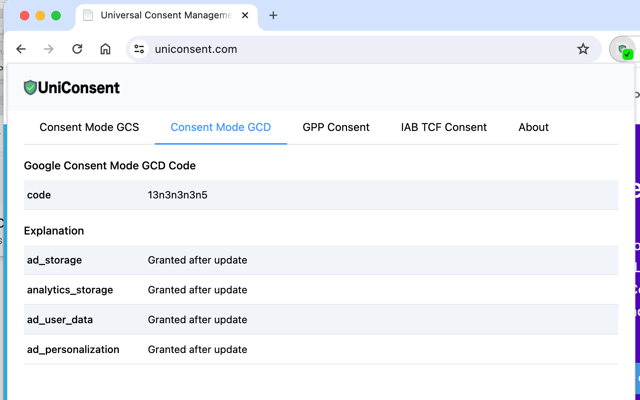Screen dimensions: 640x400
Task: Click the GCD code value 13n3n3n3n5
Action: coord(178,195)
